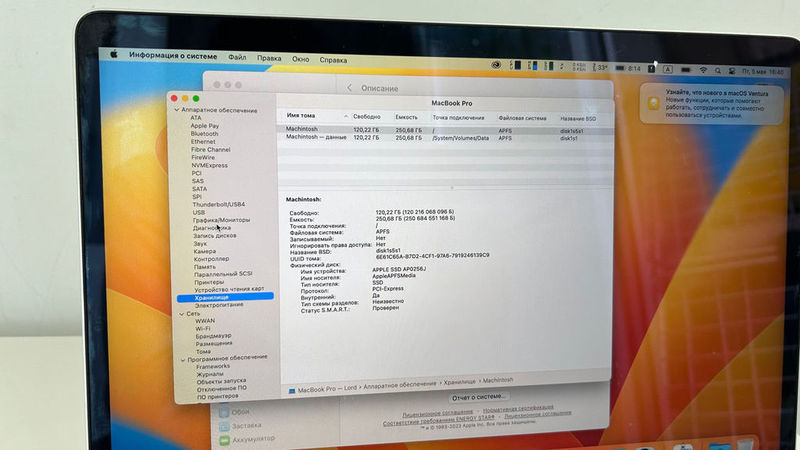This screenshot has height=450, width=800.
Task: Open the Информация о системе app menu
Action: (173, 56)
